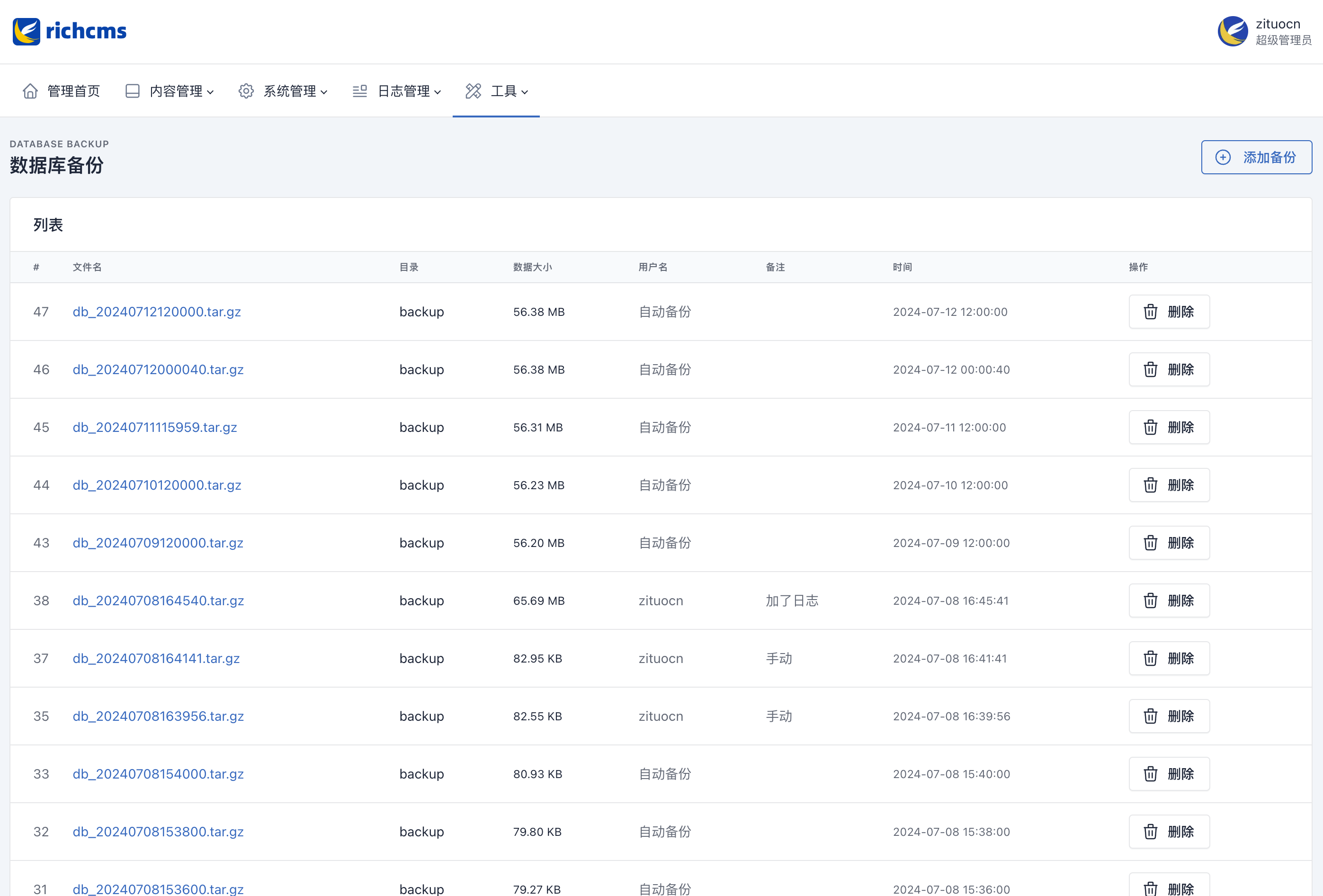The height and width of the screenshot is (896, 1323).
Task: Click the 超级管理员 role label
Action: [1283, 40]
